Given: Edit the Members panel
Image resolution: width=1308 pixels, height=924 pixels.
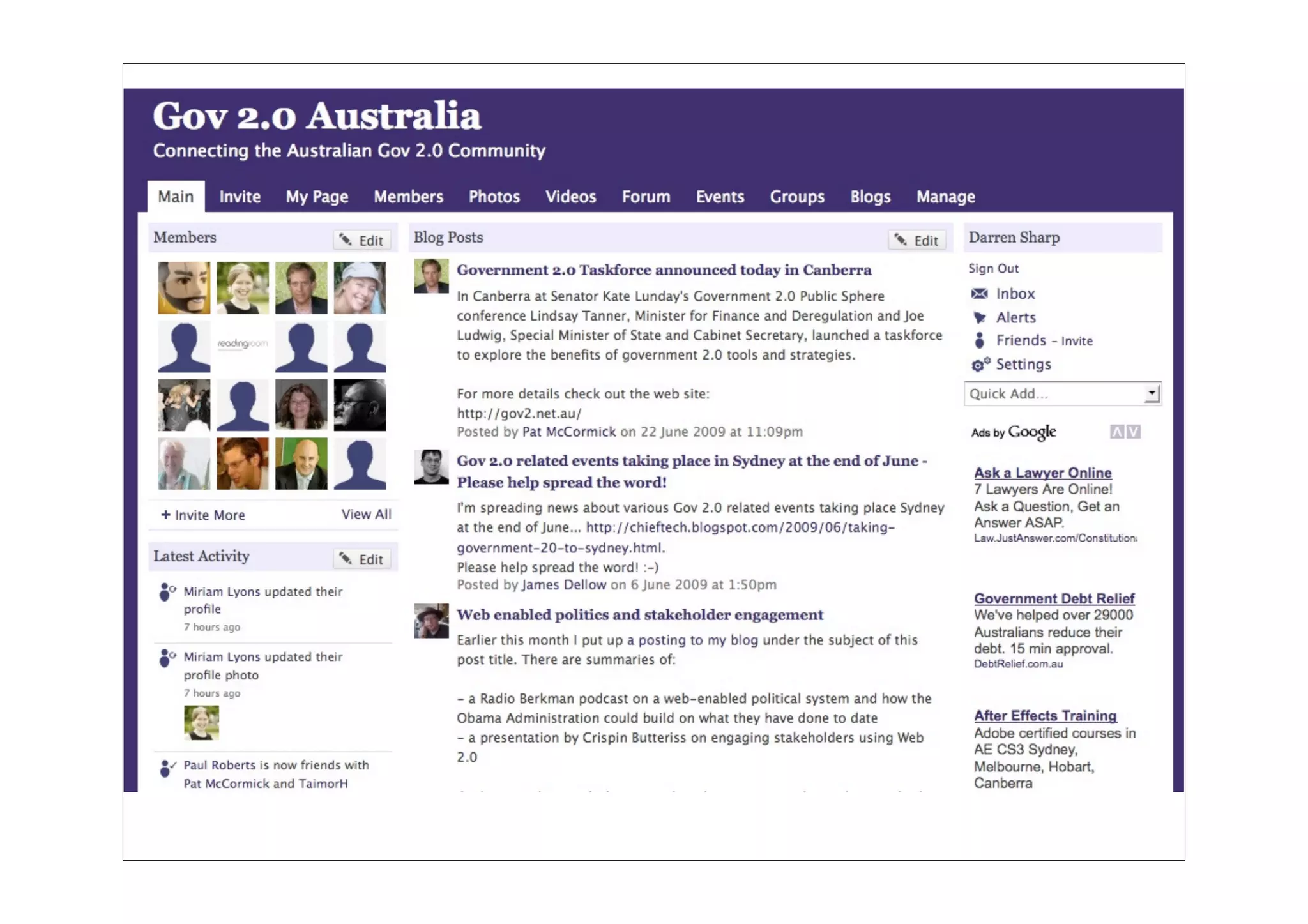Looking at the screenshot, I should (361, 241).
